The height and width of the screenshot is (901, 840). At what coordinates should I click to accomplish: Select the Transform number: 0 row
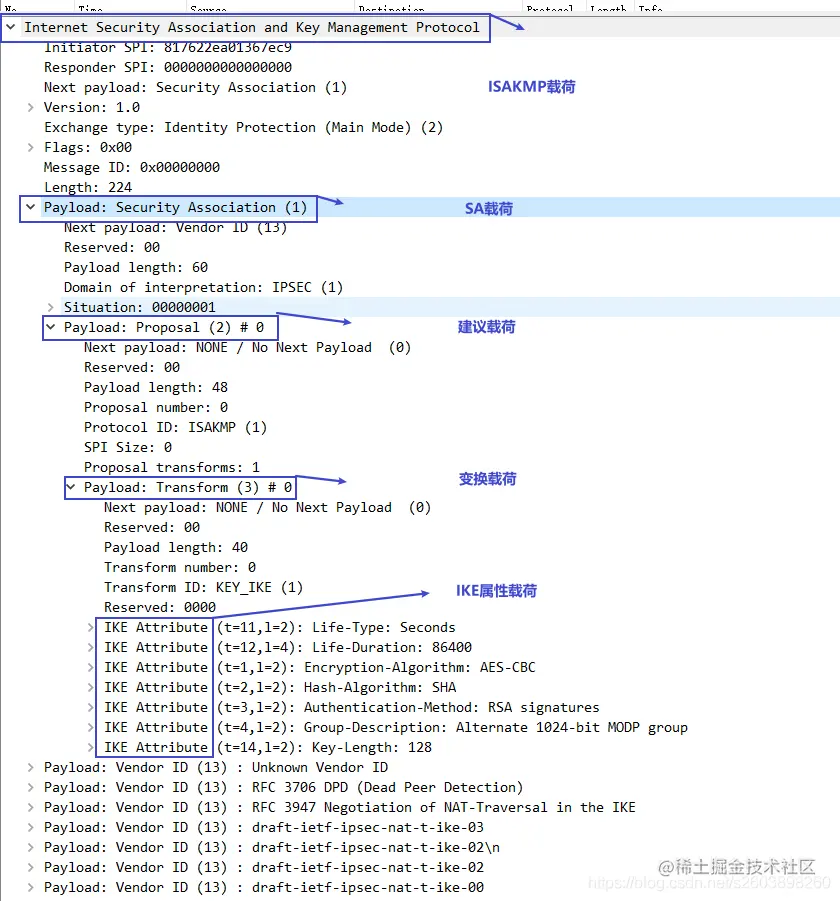(x=180, y=567)
